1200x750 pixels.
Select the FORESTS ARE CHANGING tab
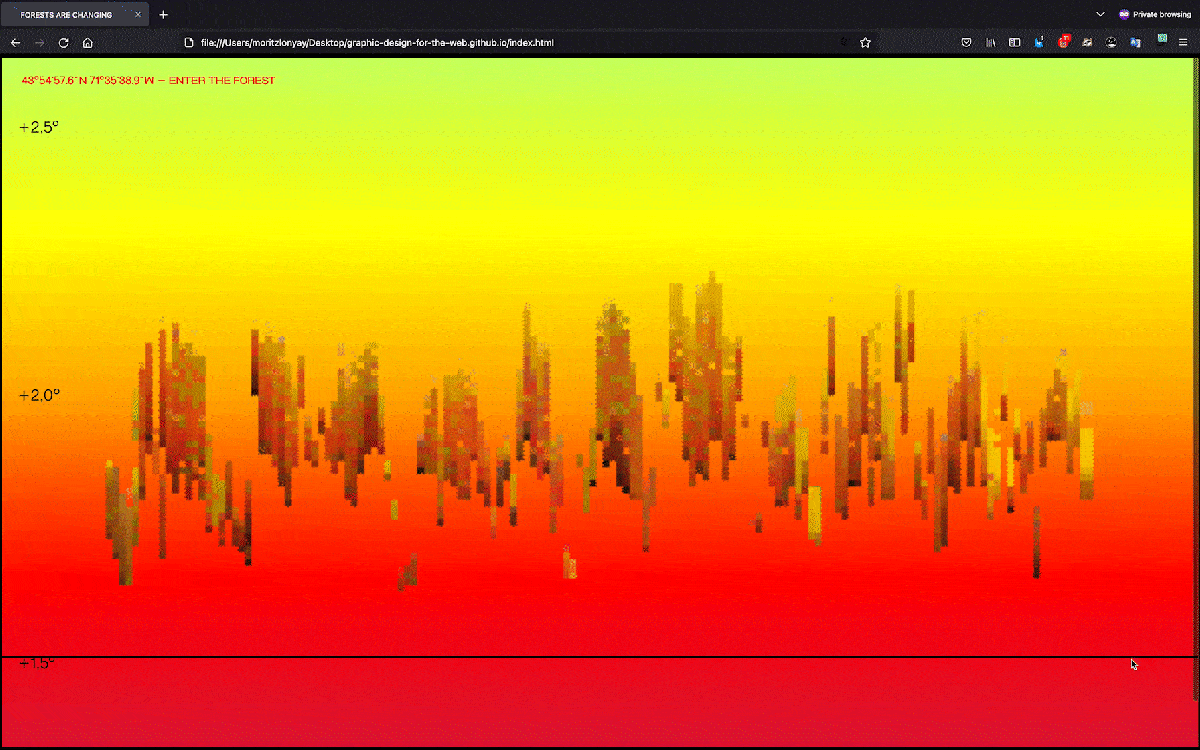66,15
